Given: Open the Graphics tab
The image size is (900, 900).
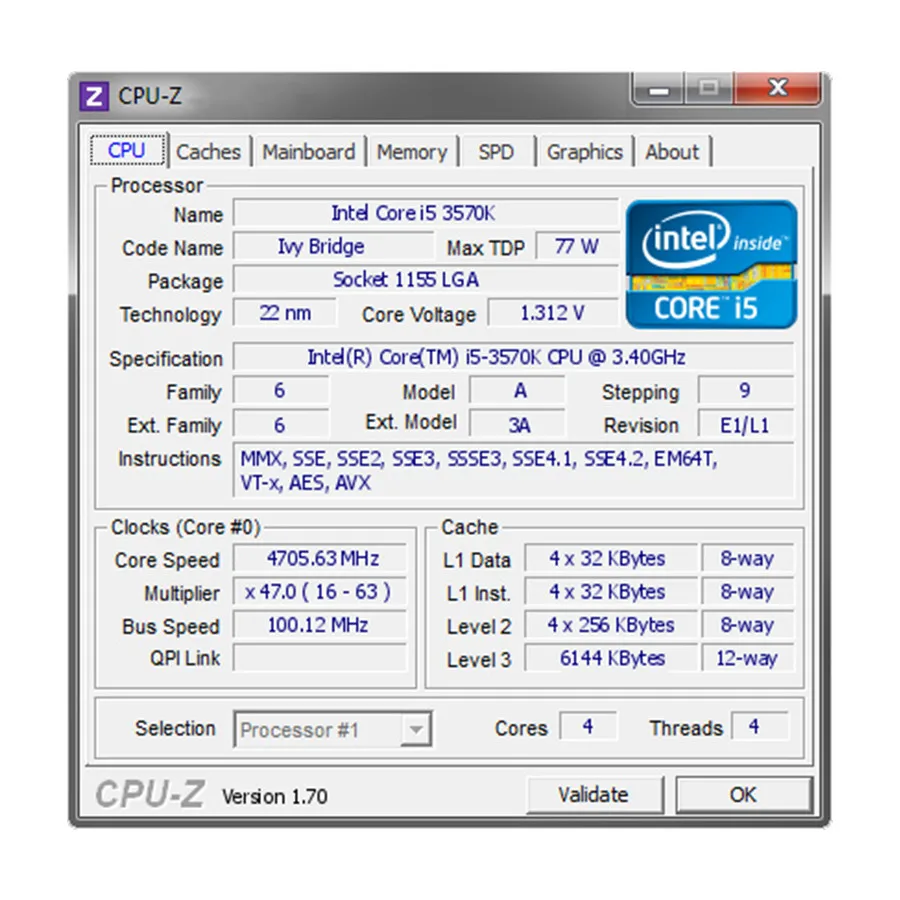Looking at the screenshot, I should [584, 152].
